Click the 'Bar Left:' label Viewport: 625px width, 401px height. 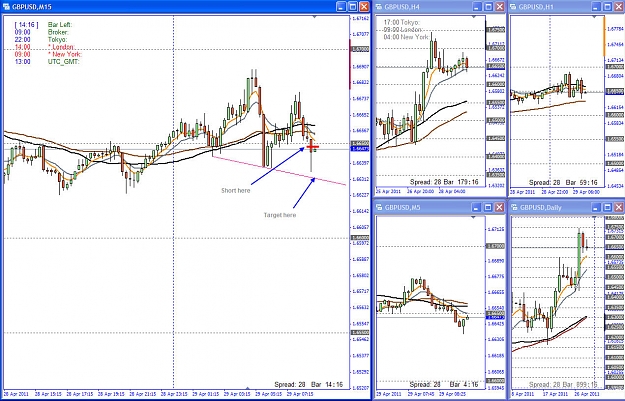(x=60, y=25)
